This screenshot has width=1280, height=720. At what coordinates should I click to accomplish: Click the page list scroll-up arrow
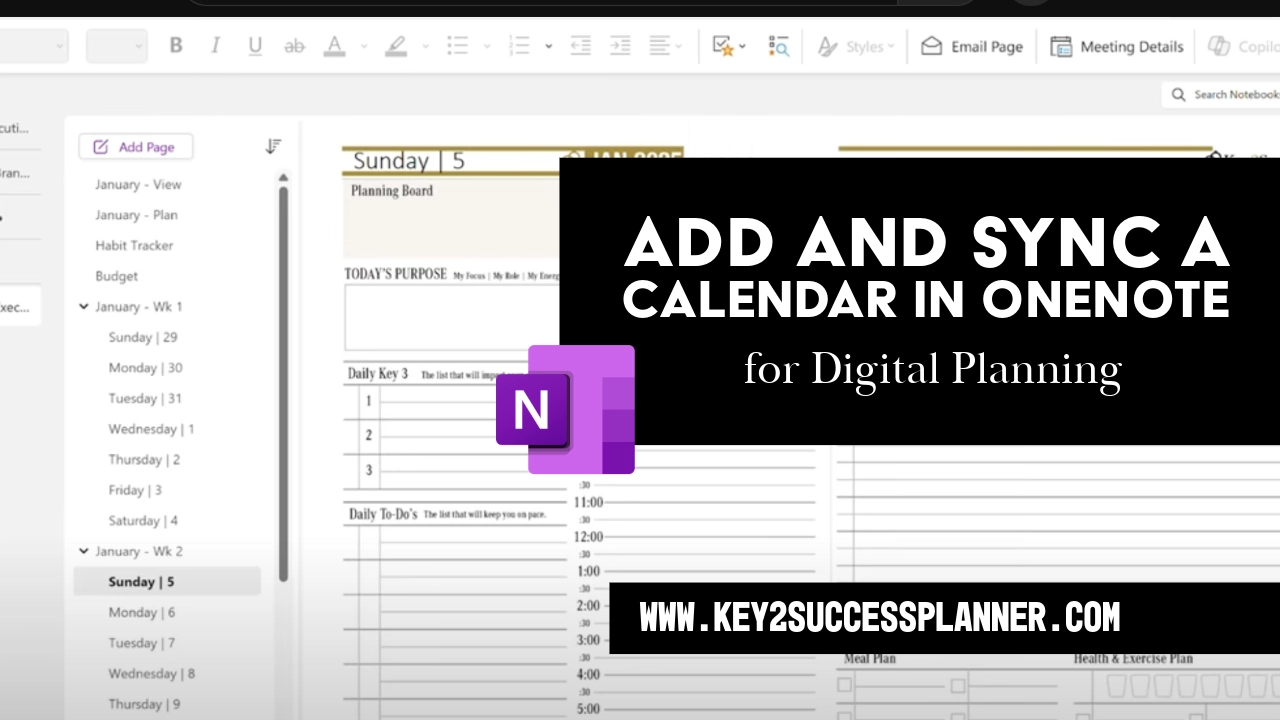pyautogui.click(x=283, y=178)
